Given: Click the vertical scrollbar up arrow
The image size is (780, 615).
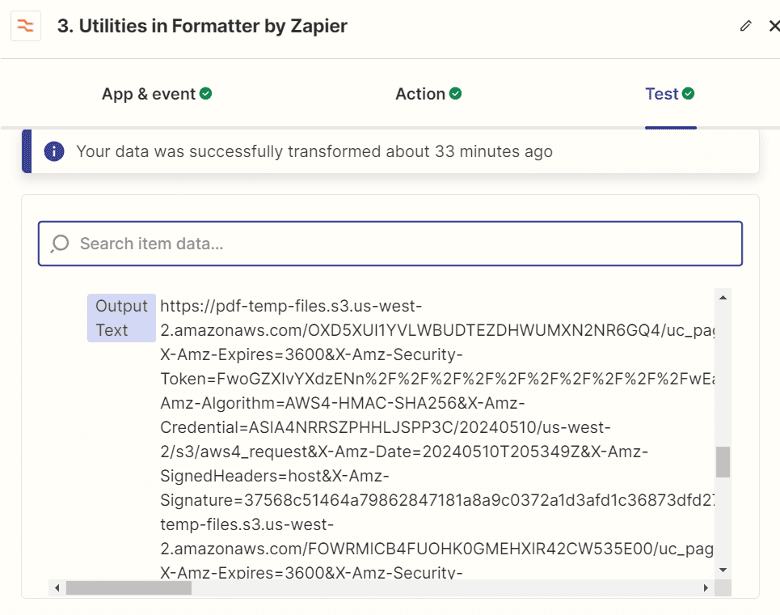Looking at the screenshot, I should [723, 298].
